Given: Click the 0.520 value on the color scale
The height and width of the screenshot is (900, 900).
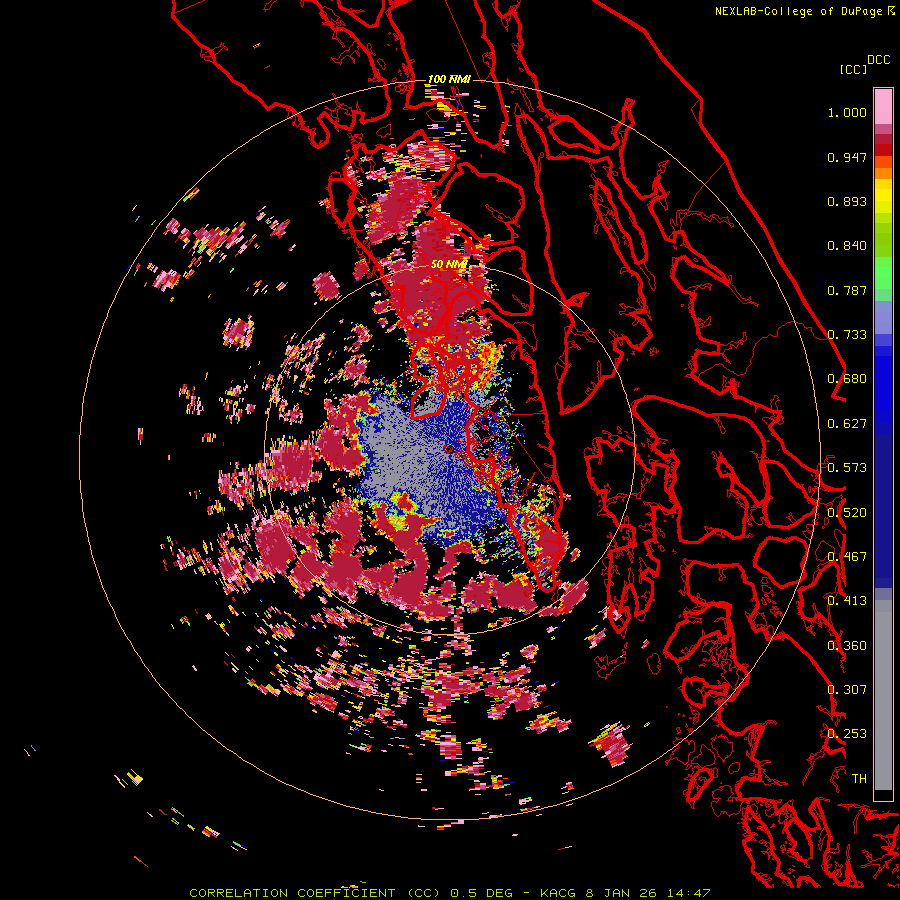Looking at the screenshot, I should point(847,513).
